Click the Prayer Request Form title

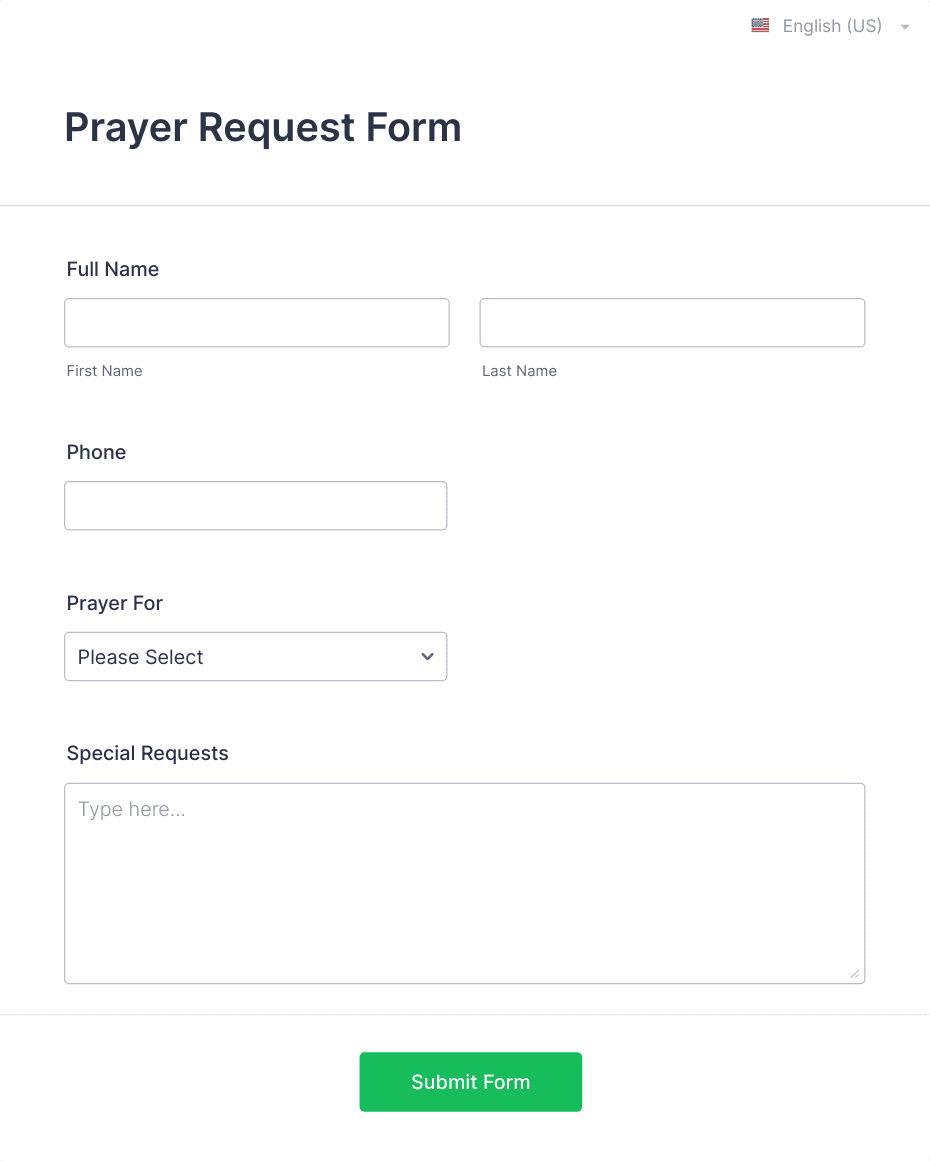(263, 127)
